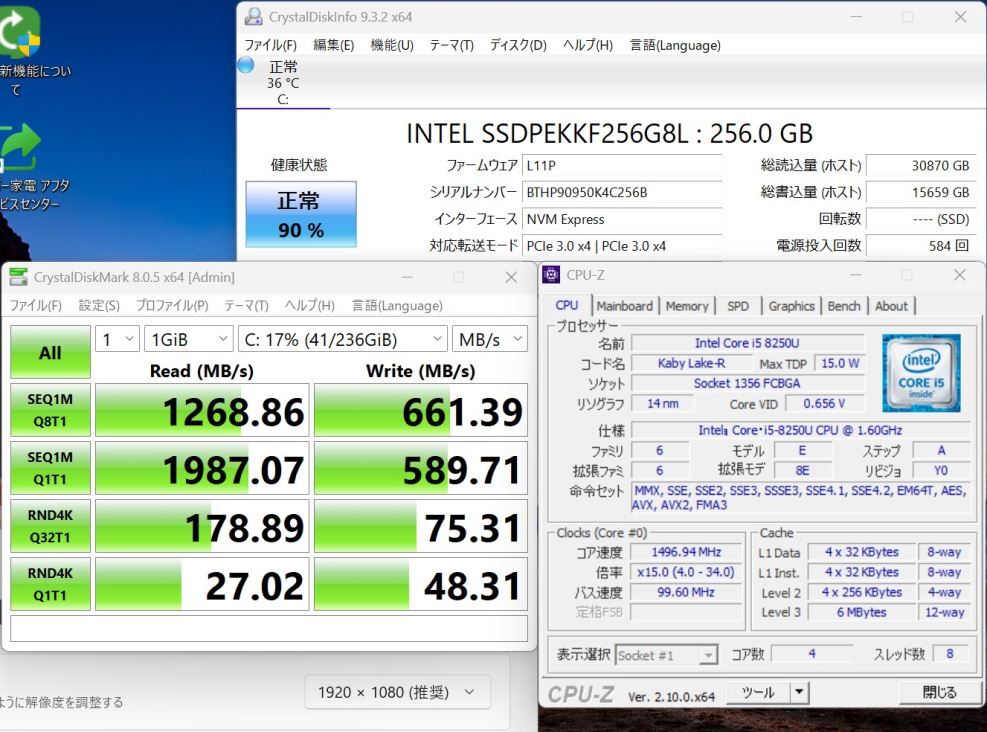Open 言語(Language) menu in CrystalDiskInfo
The width and height of the screenshot is (987, 732).
click(x=675, y=45)
